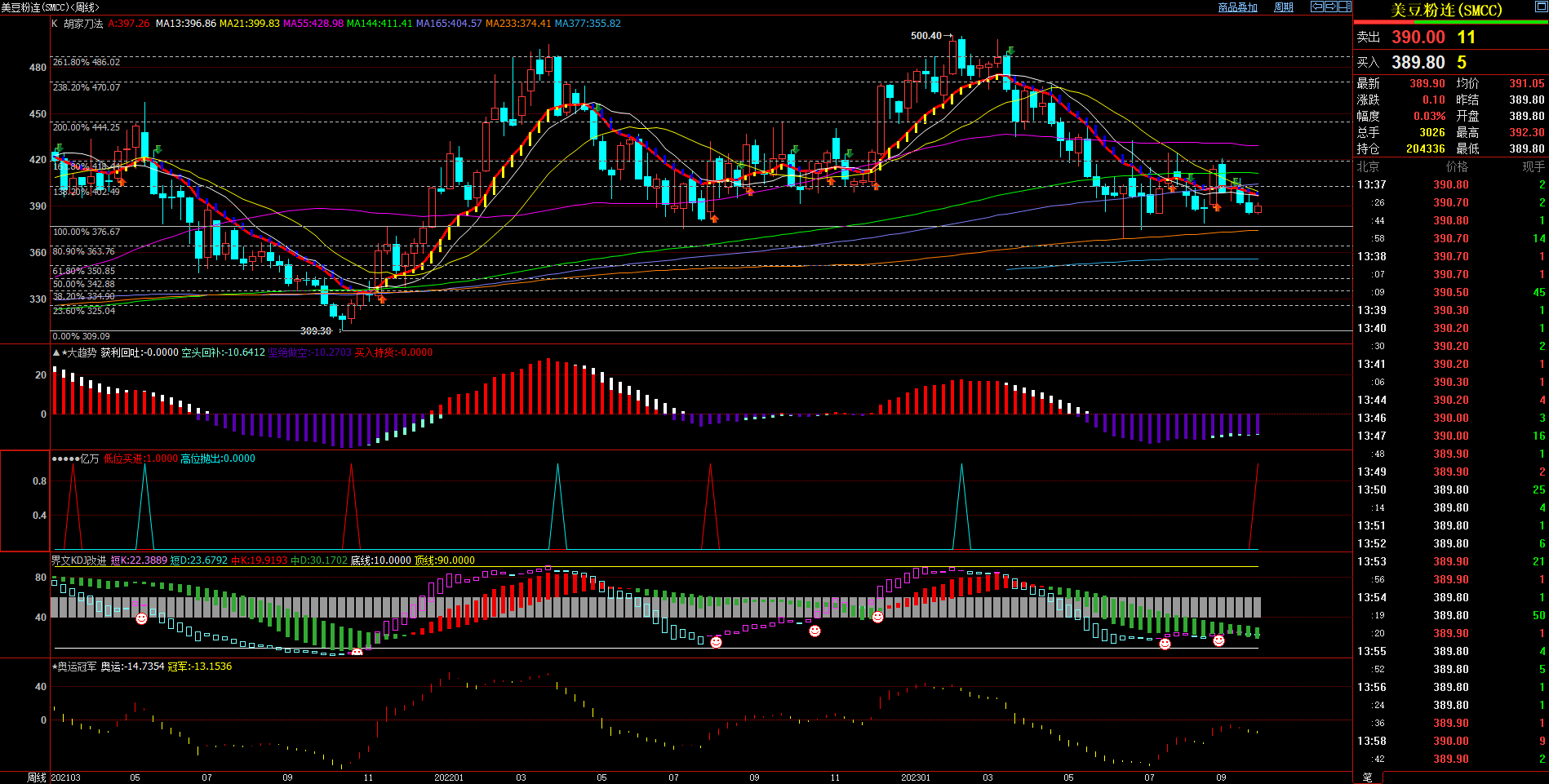This screenshot has width=1549, height=784.
Task: Click the smiley marker at KDJ bottom line
Action: click(x=357, y=653)
